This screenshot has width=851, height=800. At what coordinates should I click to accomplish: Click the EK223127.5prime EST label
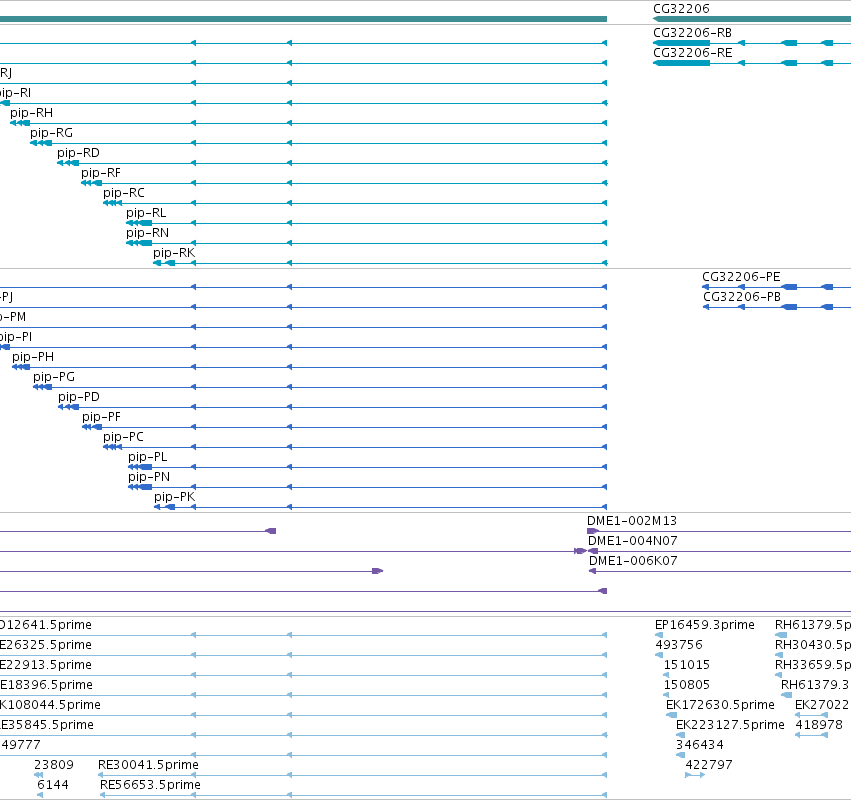(731, 725)
